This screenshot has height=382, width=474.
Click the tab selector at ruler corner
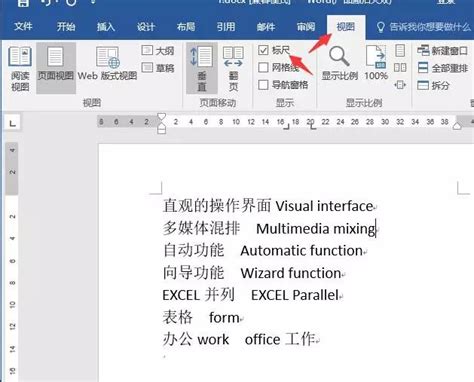coord(12,123)
